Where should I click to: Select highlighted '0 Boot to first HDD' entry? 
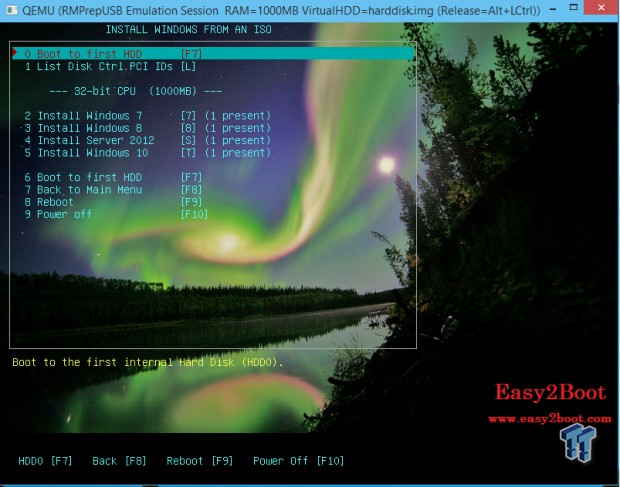click(214, 53)
